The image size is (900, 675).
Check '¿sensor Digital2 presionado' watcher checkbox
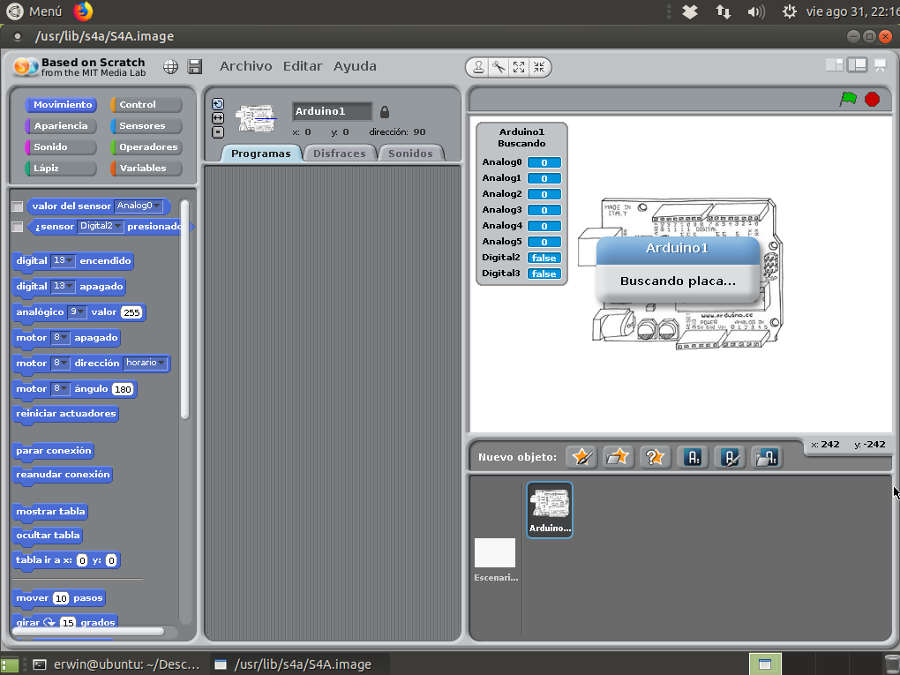pyautogui.click(x=18, y=227)
